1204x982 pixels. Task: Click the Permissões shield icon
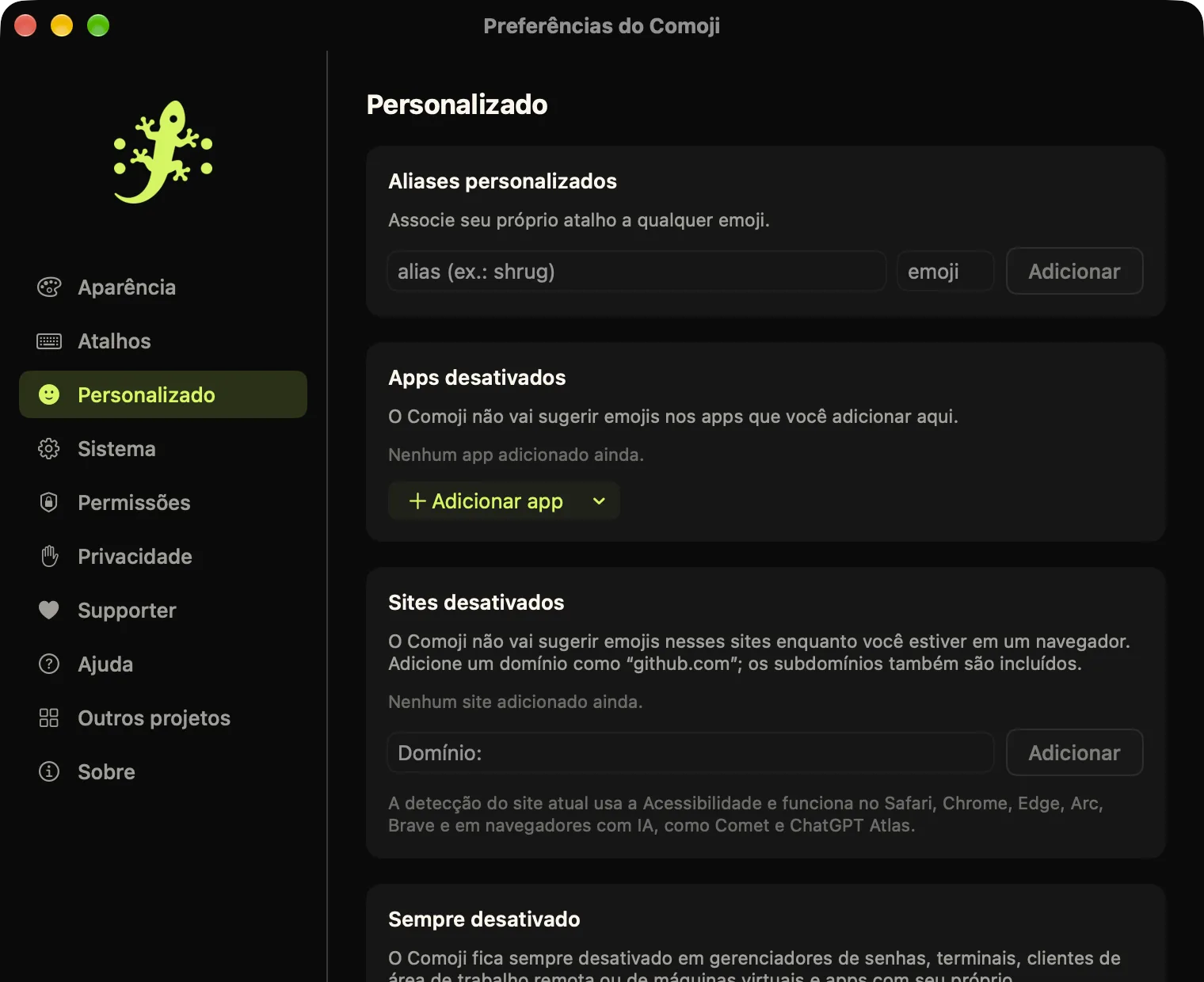coord(49,502)
